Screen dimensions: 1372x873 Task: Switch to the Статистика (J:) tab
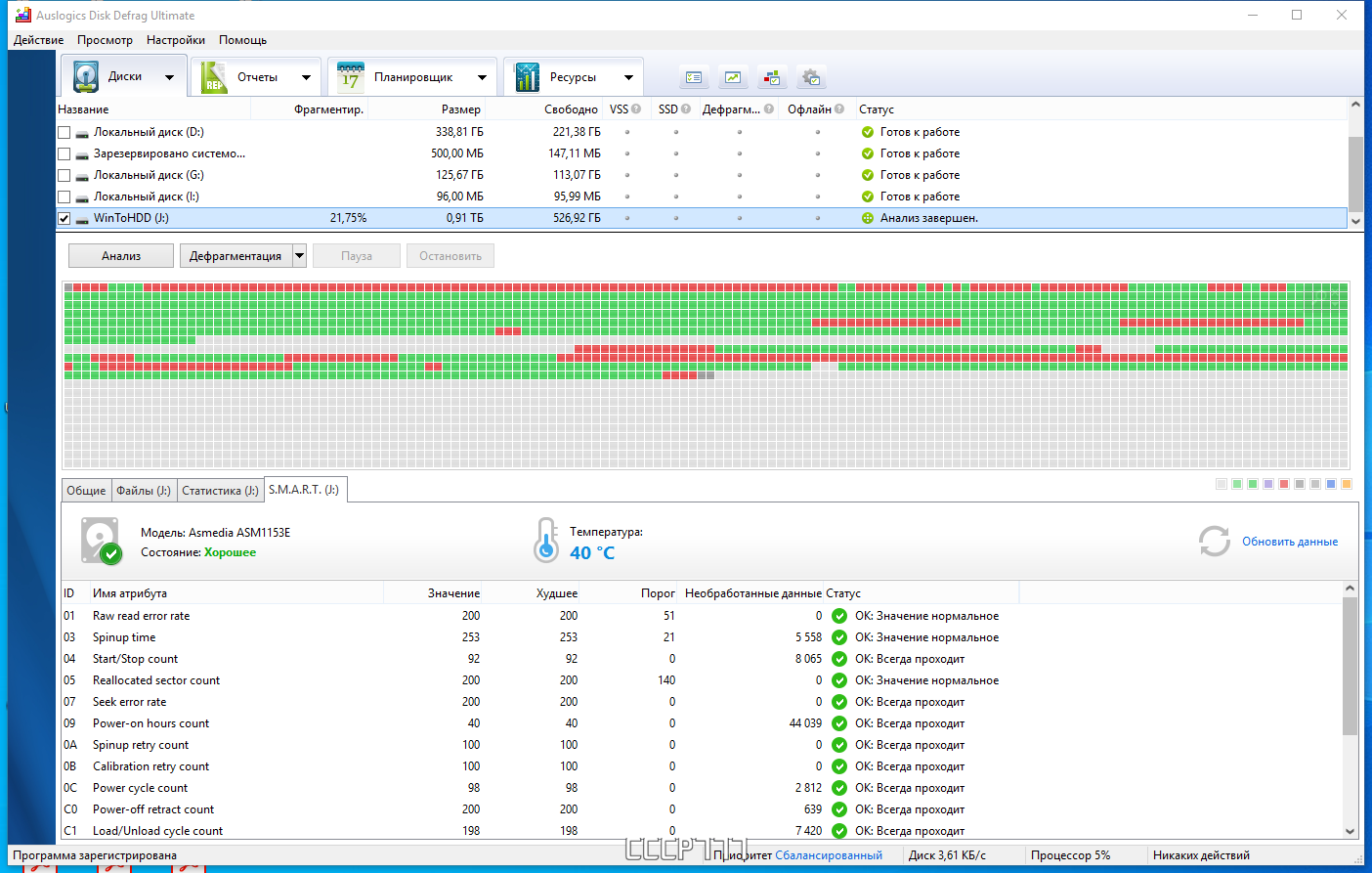click(x=220, y=490)
